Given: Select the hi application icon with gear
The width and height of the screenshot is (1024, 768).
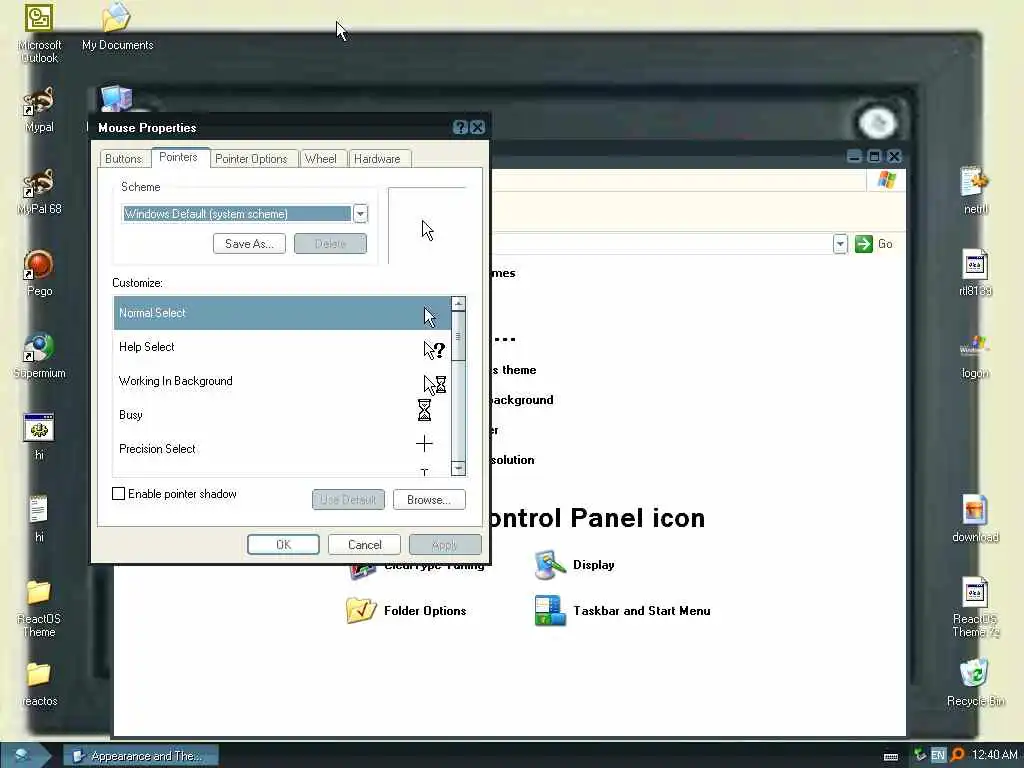Looking at the screenshot, I should [39, 438].
